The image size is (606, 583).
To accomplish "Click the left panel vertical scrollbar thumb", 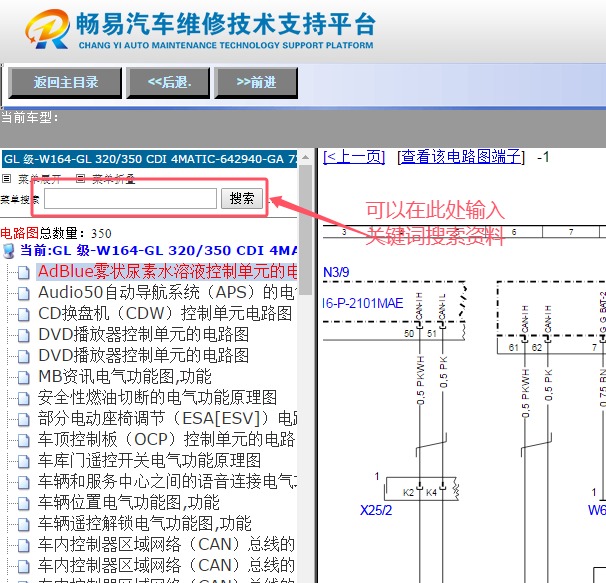I will click(x=305, y=230).
